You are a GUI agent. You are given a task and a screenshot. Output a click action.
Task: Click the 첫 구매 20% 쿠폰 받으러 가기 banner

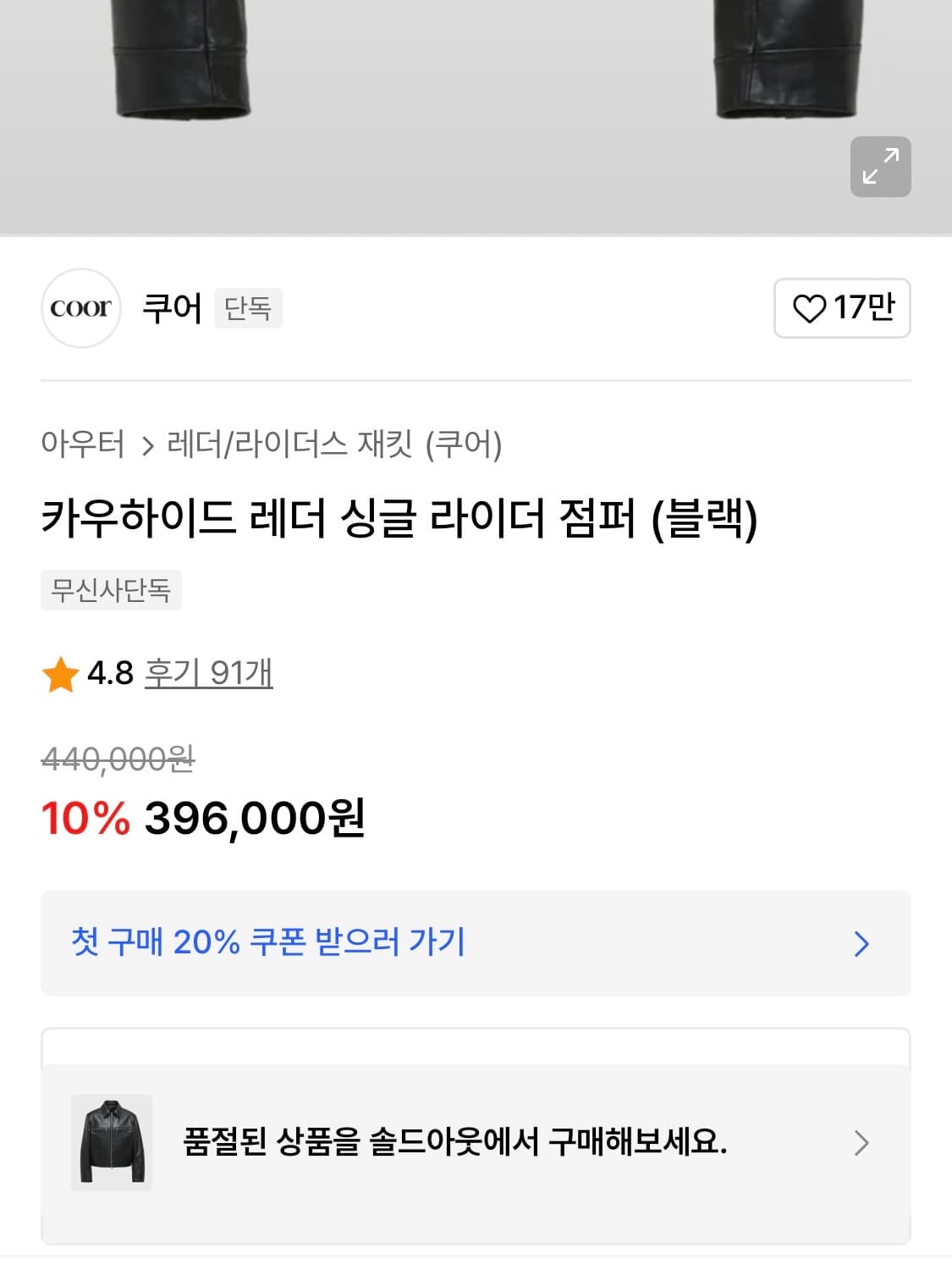click(269, 942)
